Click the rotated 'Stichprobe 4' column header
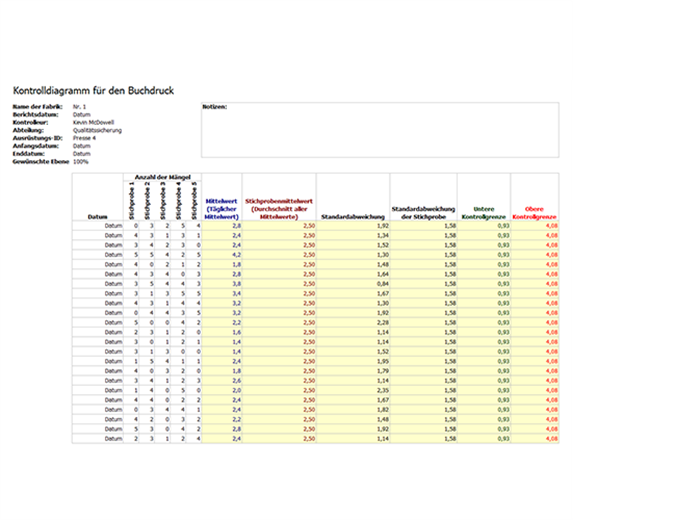675x520 pixels. tap(179, 201)
